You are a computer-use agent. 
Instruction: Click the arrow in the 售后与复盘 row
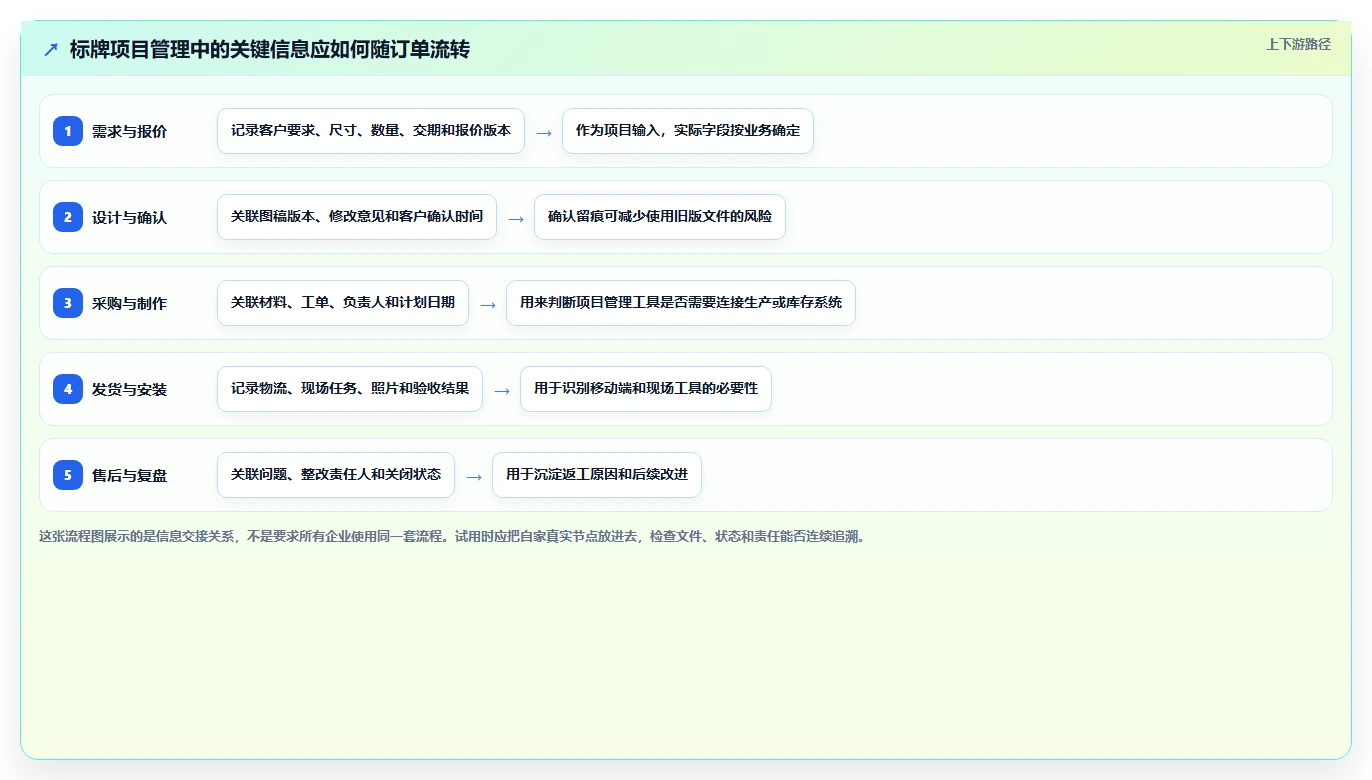474,476
